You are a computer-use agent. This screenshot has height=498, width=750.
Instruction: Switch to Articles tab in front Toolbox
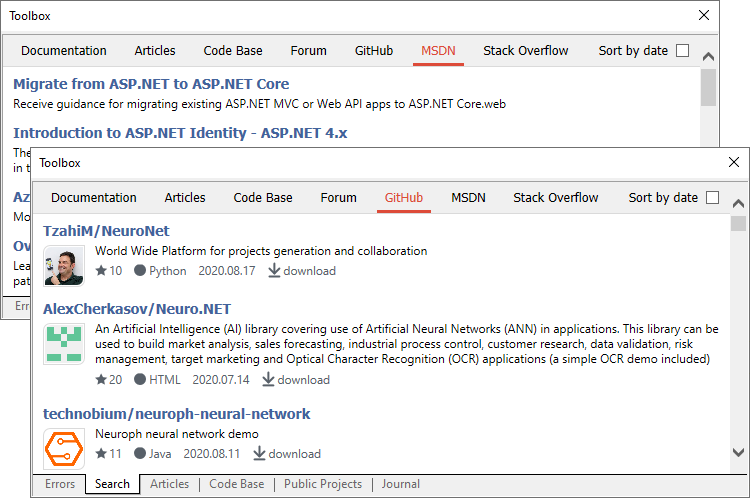[x=185, y=198]
